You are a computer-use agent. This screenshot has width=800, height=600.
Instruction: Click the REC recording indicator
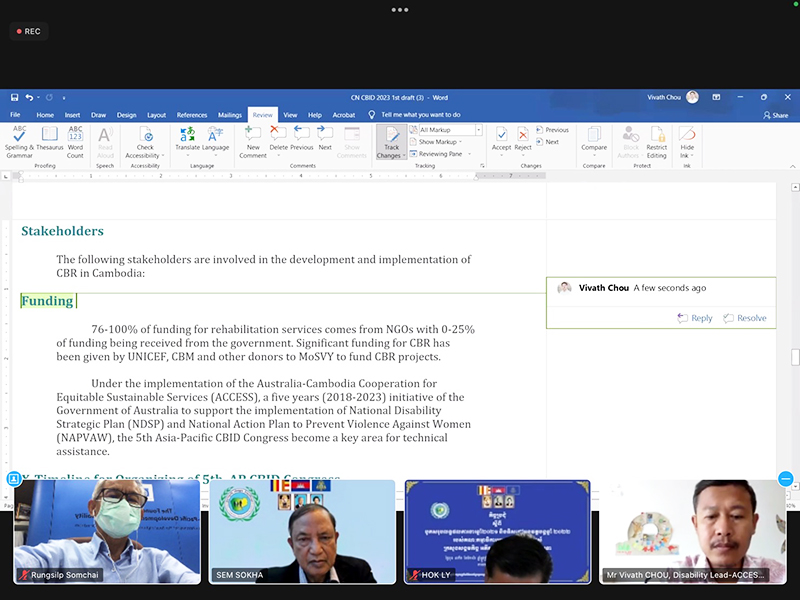click(29, 31)
